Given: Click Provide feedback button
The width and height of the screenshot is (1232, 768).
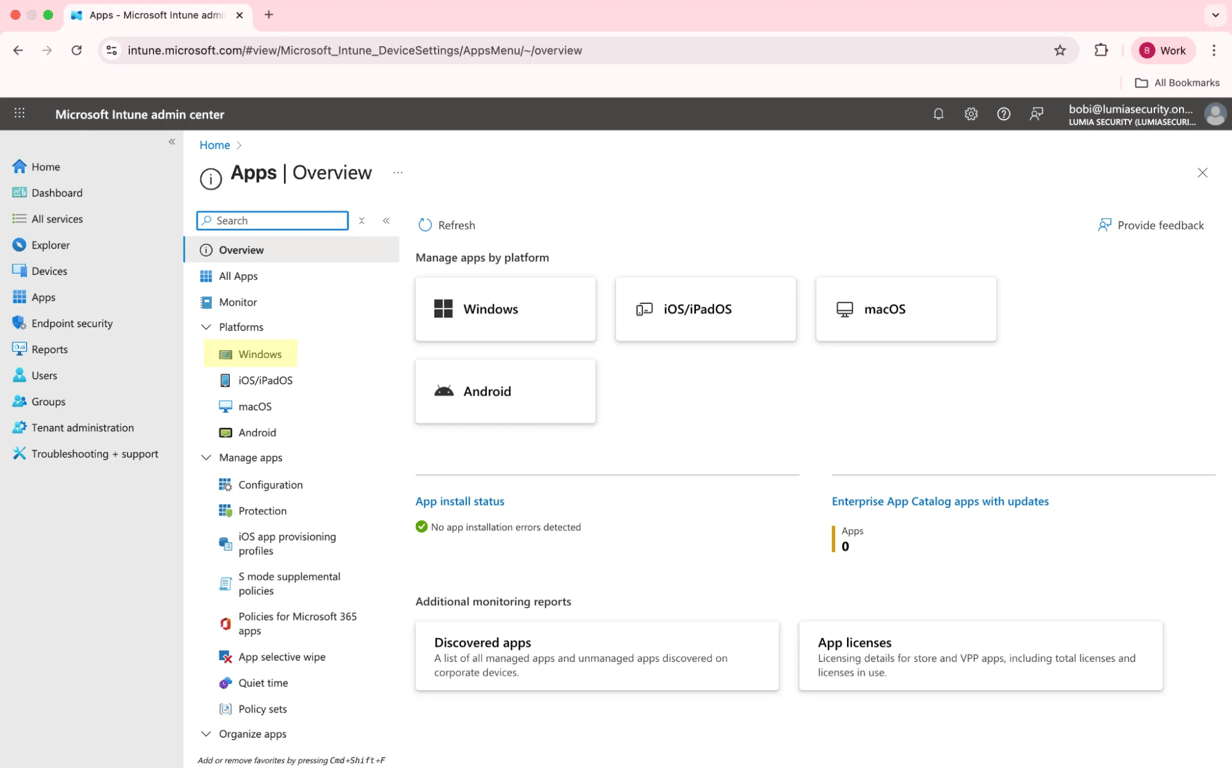Looking at the screenshot, I should pyautogui.click(x=1151, y=225).
